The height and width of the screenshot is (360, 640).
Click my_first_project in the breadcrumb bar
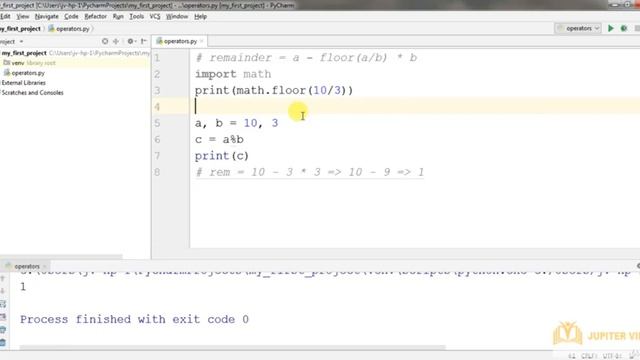tap(20, 29)
